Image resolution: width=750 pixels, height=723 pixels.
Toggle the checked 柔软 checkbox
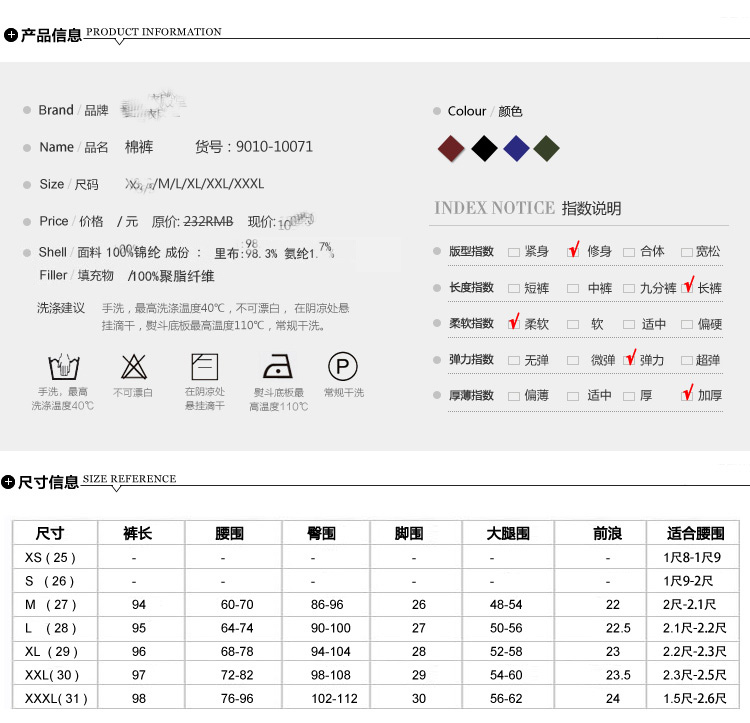(514, 324)
